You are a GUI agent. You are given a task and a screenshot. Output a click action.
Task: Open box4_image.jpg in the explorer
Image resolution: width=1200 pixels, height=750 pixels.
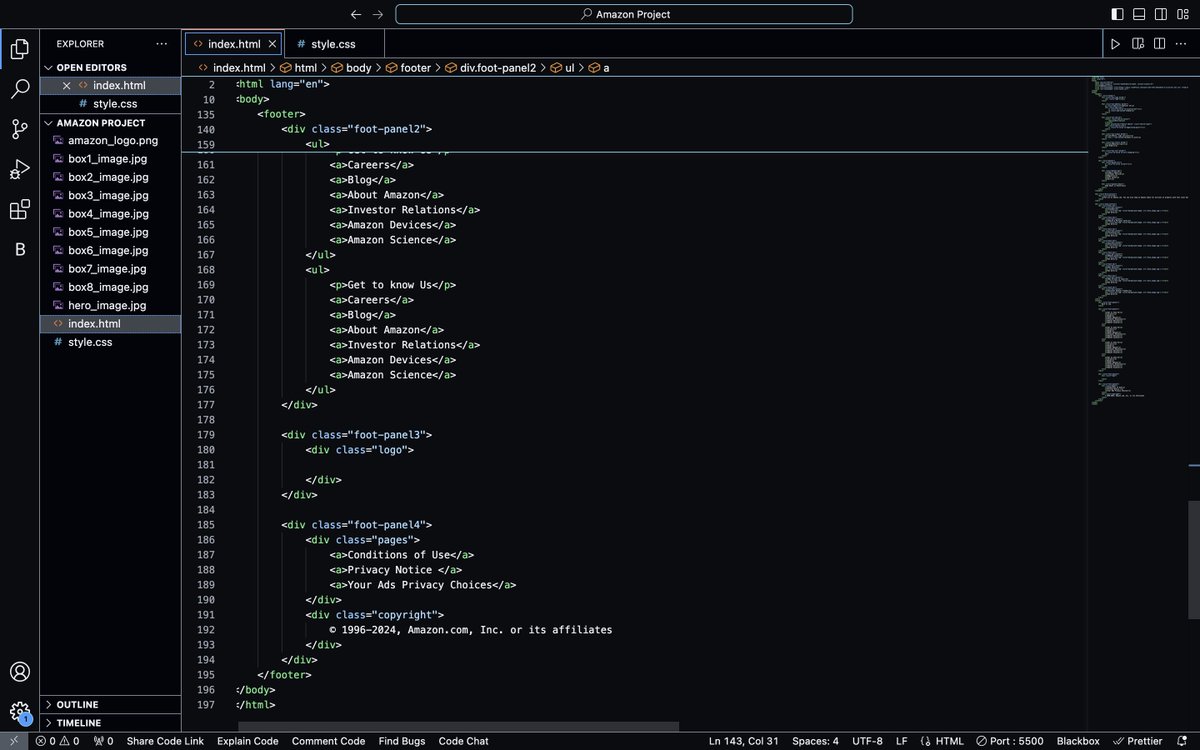coord(108,214)
